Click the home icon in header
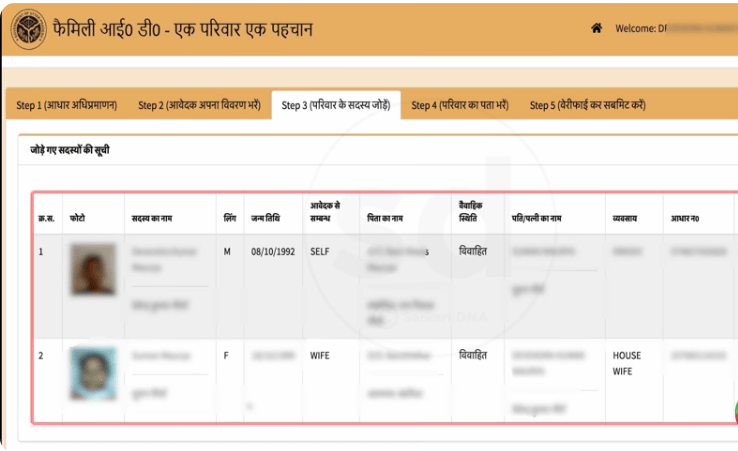 [597, 28]
